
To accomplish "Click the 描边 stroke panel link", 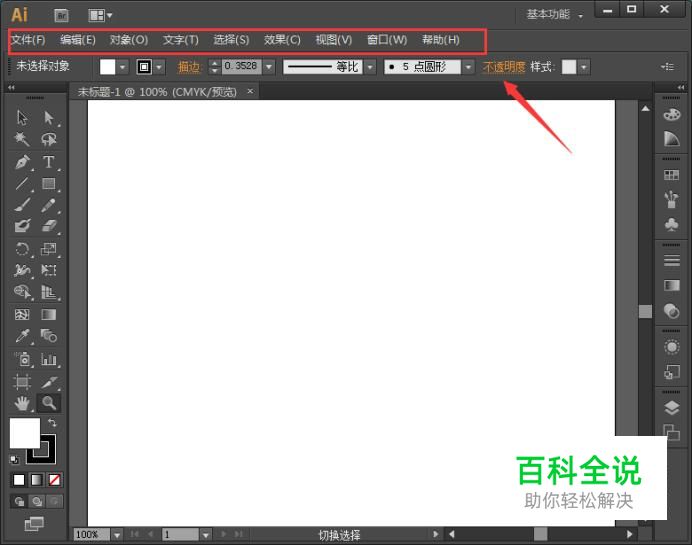I will point(189,67).
